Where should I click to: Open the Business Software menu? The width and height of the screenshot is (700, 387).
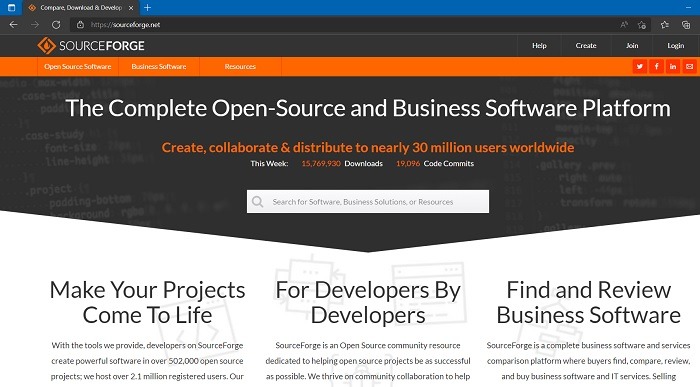(159, 67)
